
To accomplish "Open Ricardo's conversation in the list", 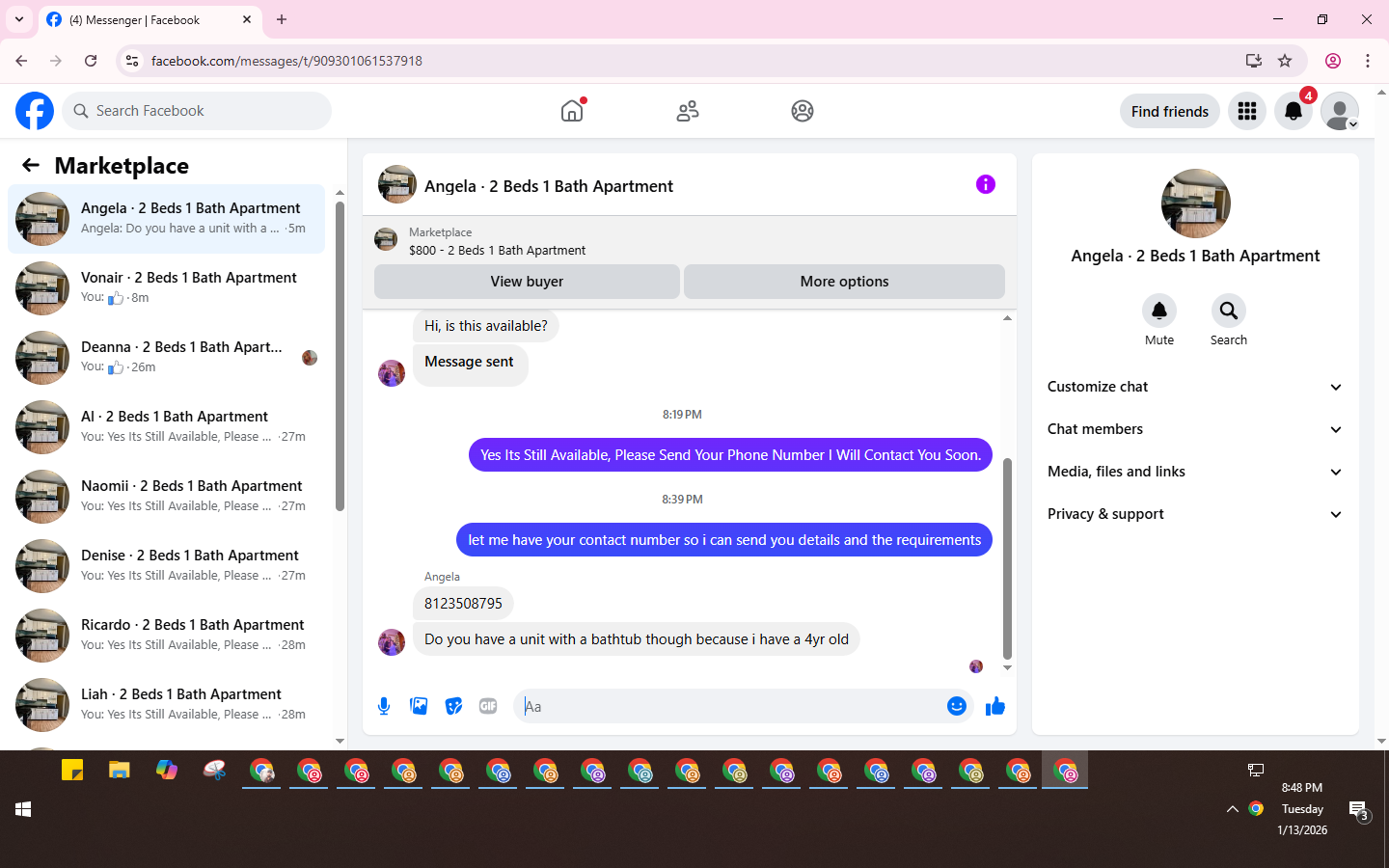I will (166, 636).
